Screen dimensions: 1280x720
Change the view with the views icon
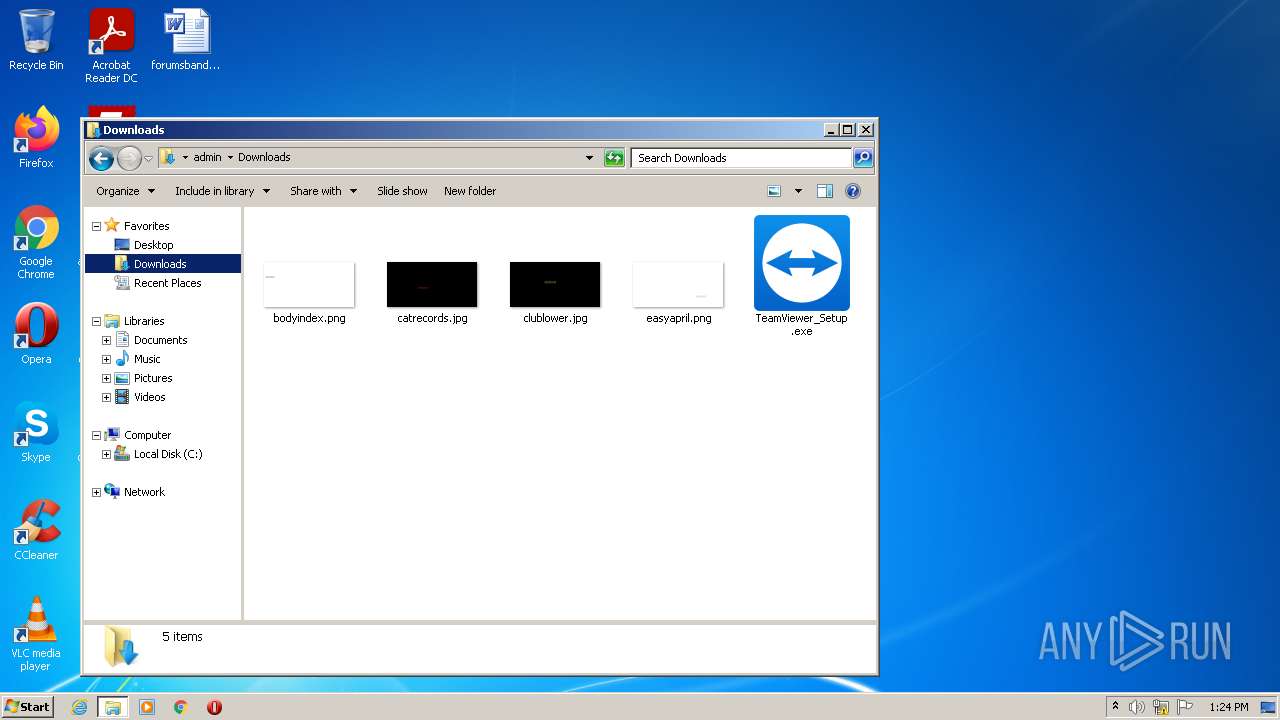pos(774,191)
